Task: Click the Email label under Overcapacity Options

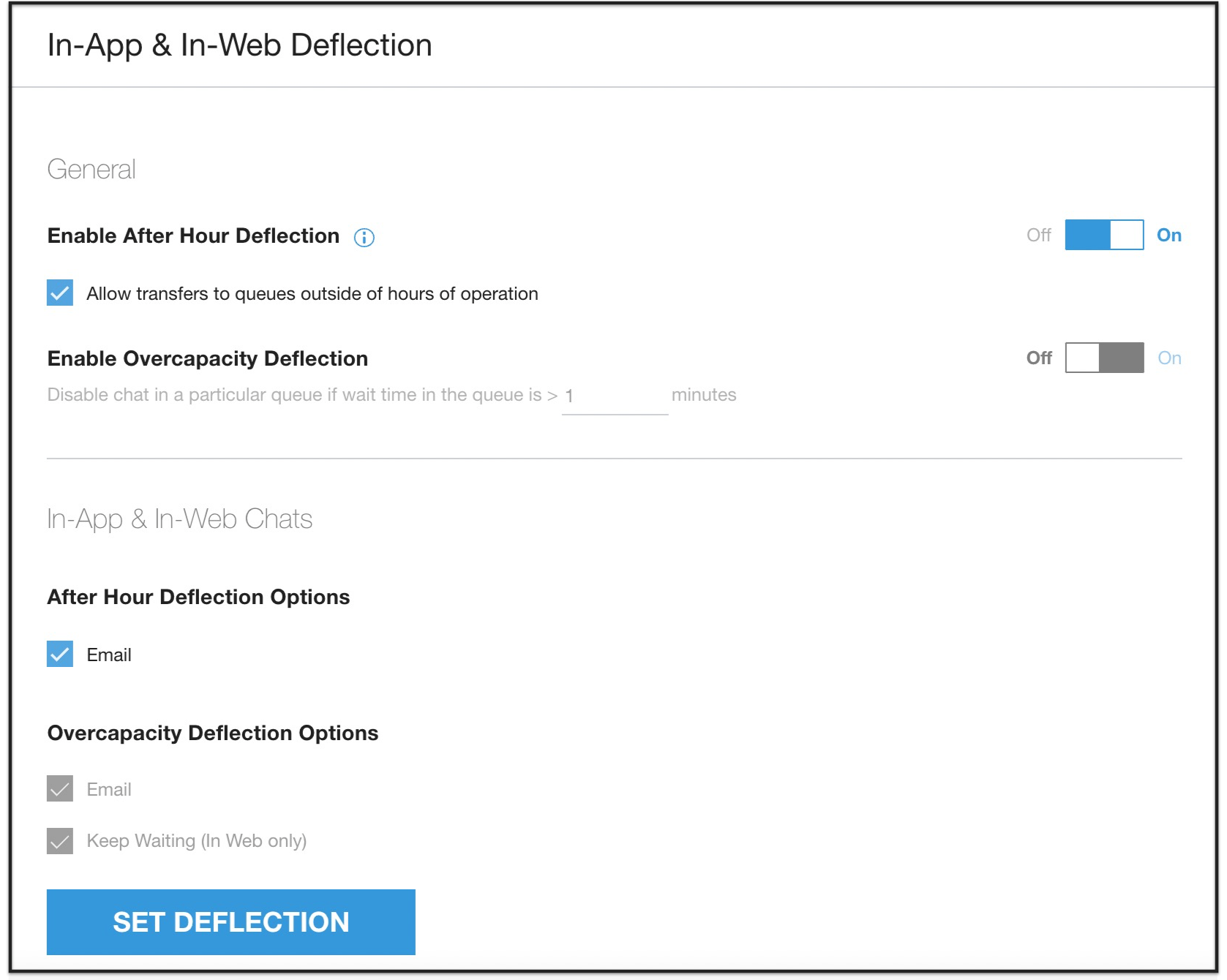Action: (x=109, y=789)
